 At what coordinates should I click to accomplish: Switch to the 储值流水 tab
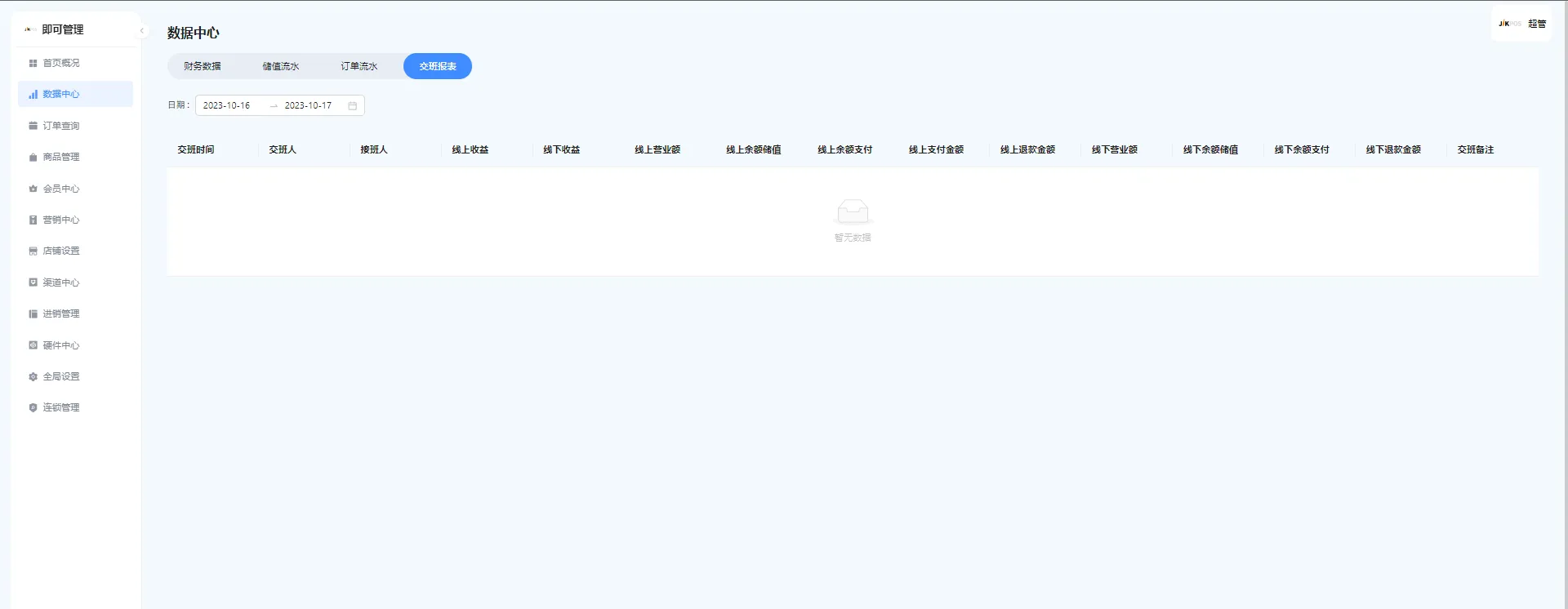[x=280, y=66]
